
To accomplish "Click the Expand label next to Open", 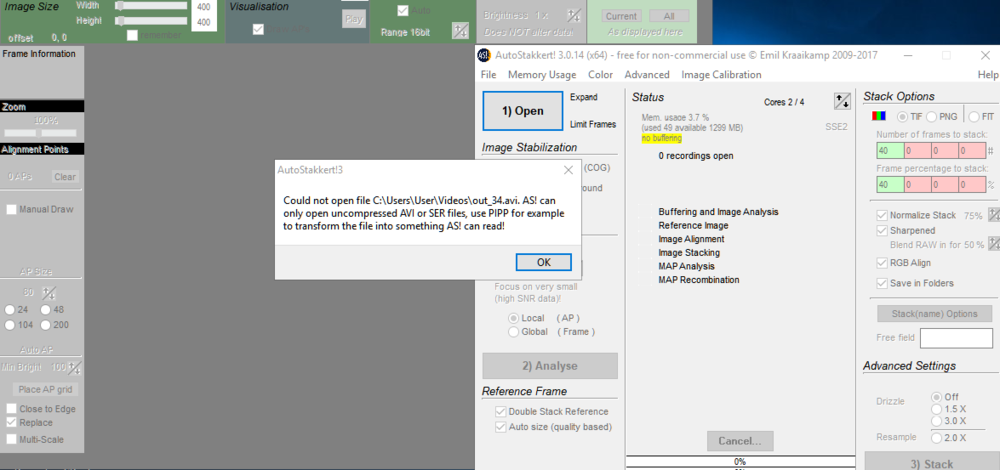I will point(584,98).
